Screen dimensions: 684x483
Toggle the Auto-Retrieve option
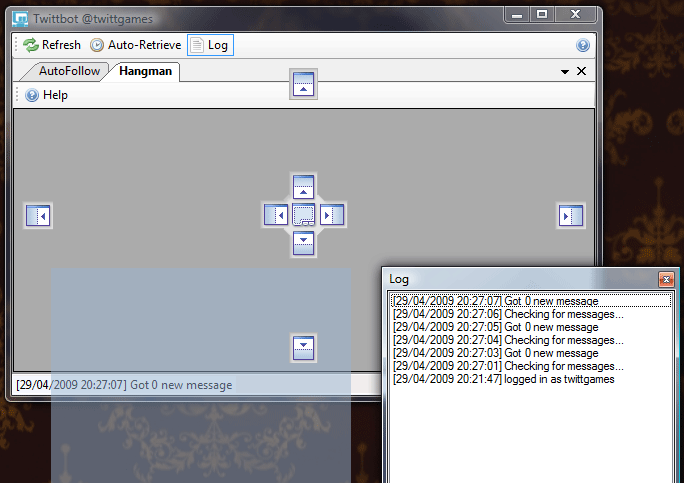[135, 45]
